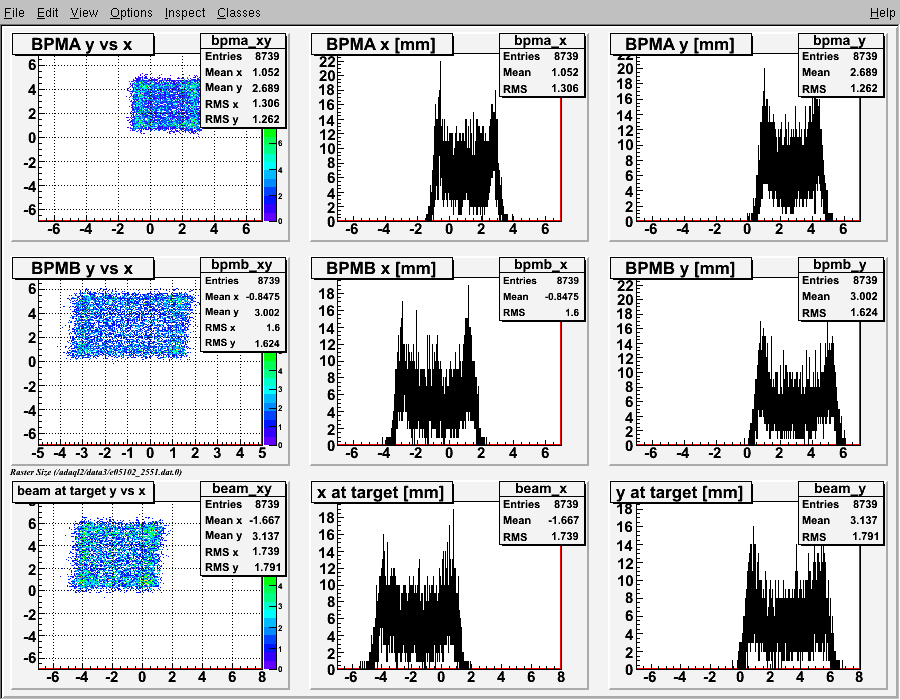This screenshot has height=700, width=900.
Task: Click 'RMS 1.6' in bpmb_x stats
Action: (541, 312)
